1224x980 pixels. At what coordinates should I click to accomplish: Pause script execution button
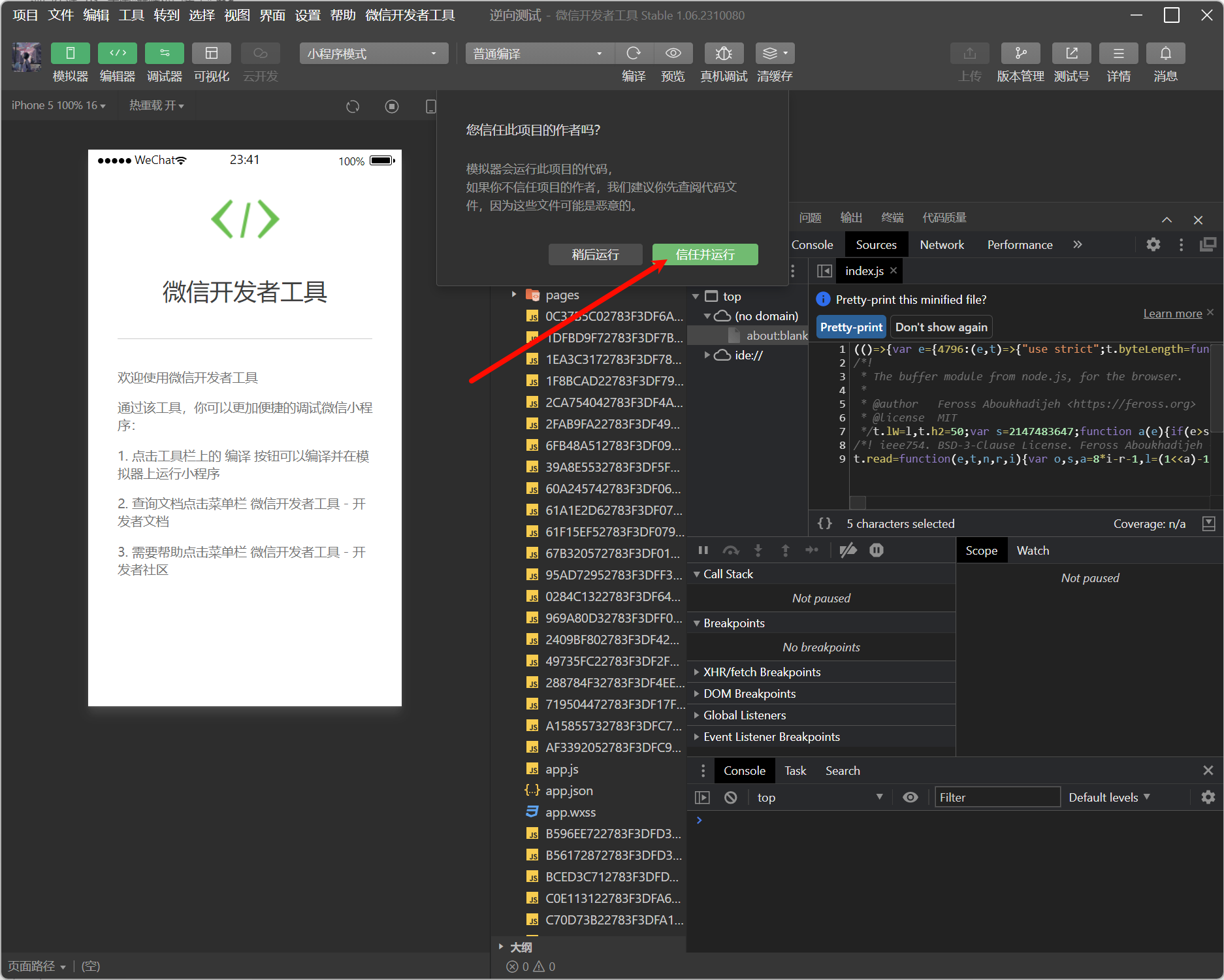click(x=703, y=550)
